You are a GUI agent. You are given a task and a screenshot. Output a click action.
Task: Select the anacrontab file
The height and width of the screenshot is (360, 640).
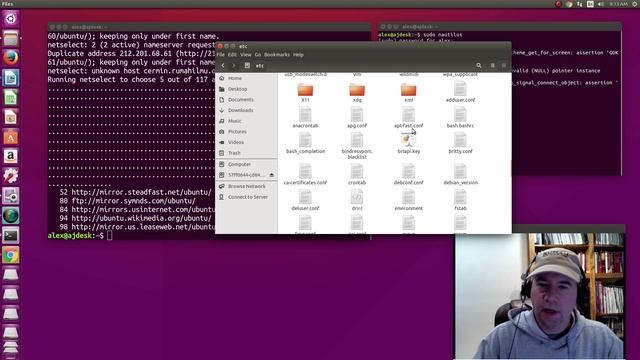click(x=305, y=118)
